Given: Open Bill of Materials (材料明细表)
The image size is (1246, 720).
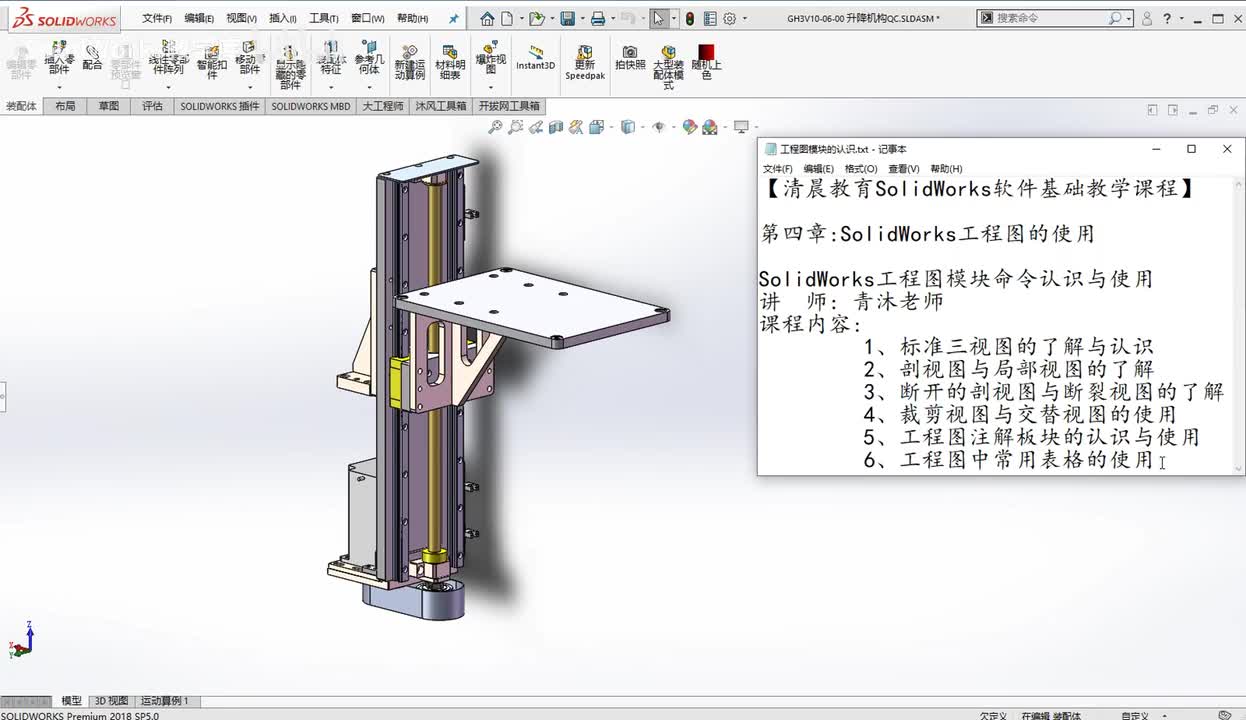Looking at the screenshot, I should point(450,62).
